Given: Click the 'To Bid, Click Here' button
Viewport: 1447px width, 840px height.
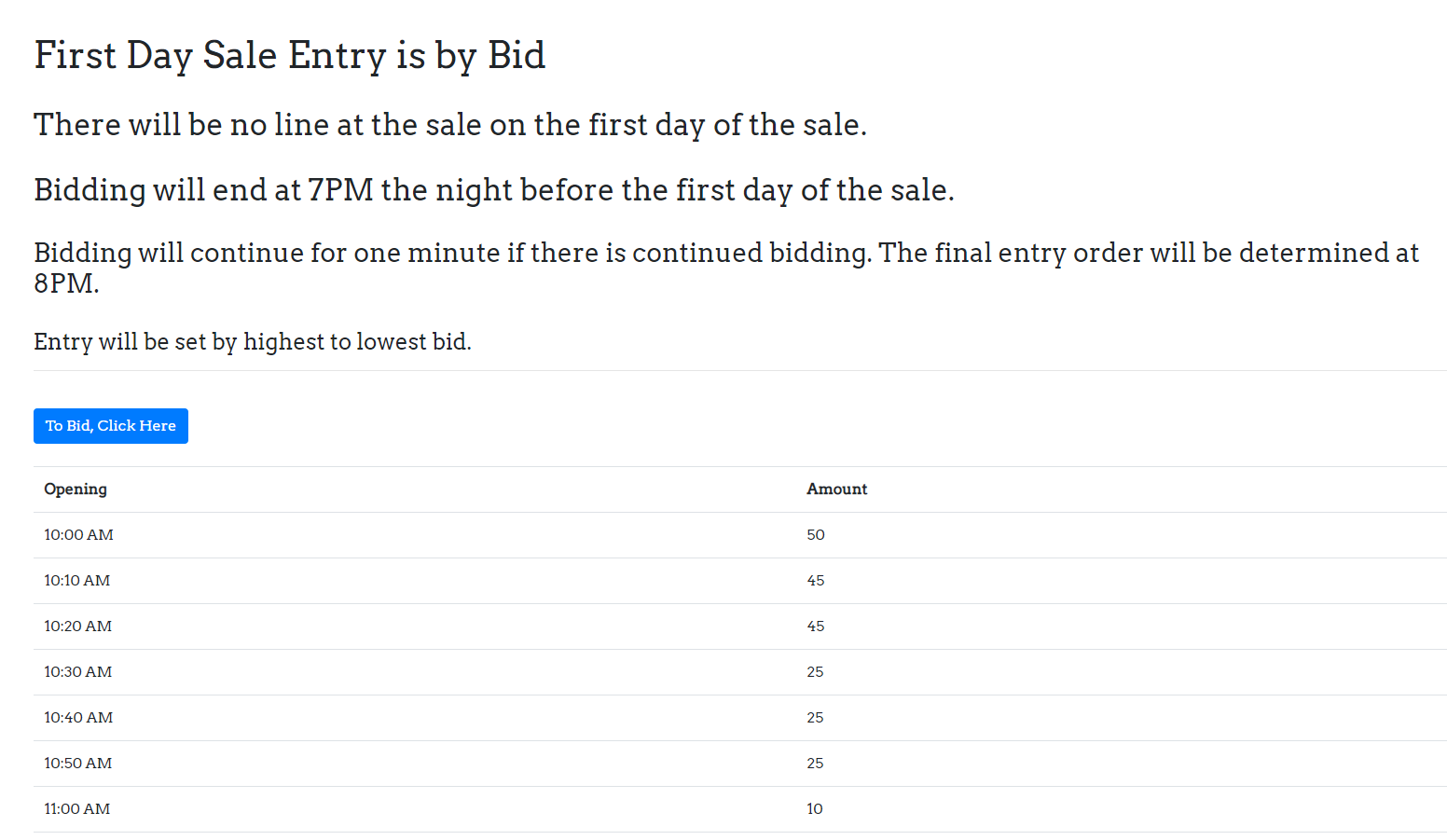Looking at the screenshot, I should (x=110, y=426).
